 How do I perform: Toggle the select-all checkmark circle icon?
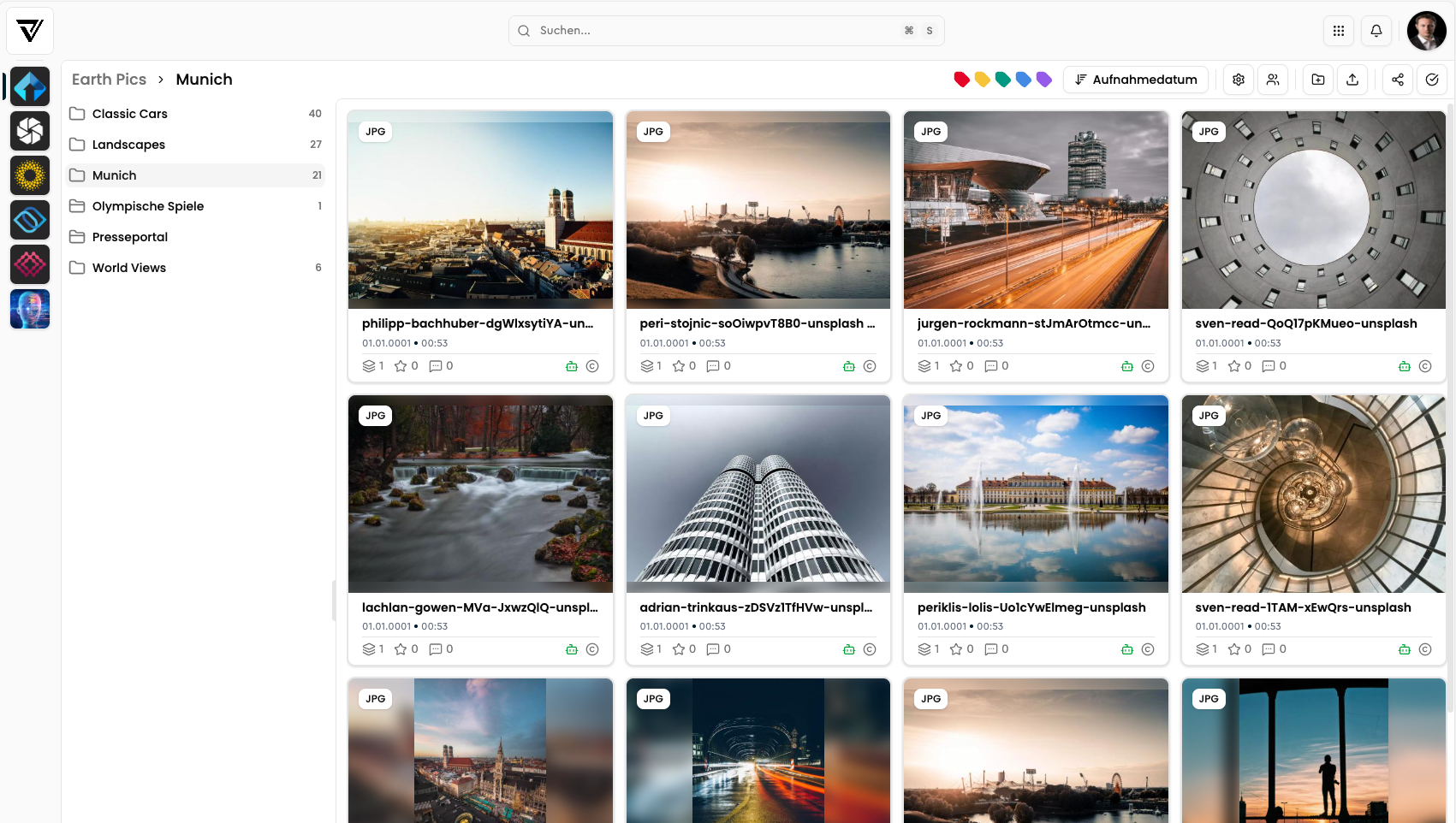(1432, 80)
